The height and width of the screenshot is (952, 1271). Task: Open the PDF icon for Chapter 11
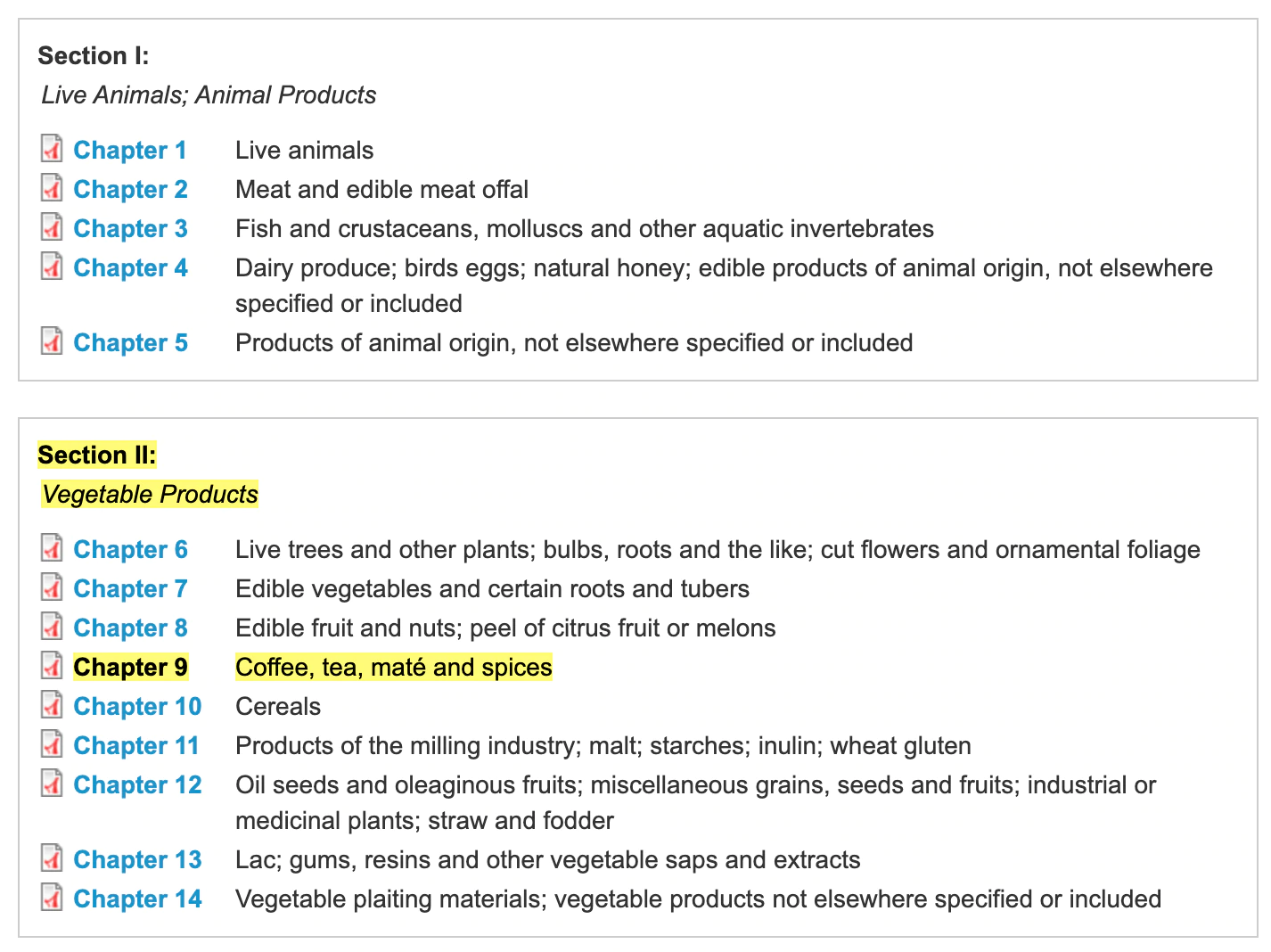click(x=52, y=744)
